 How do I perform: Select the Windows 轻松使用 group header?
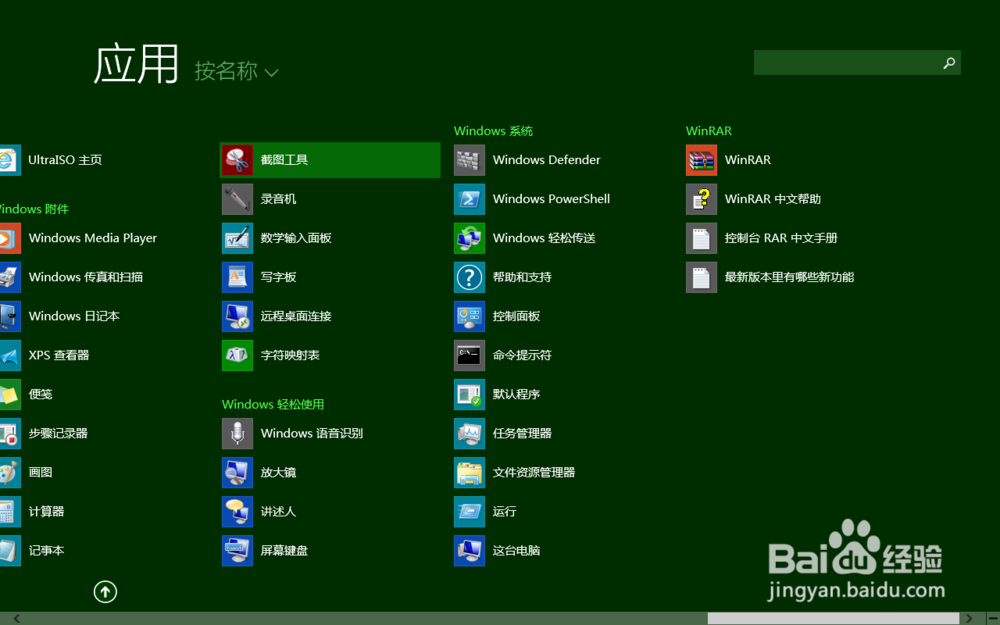click(x=273, y=404)
